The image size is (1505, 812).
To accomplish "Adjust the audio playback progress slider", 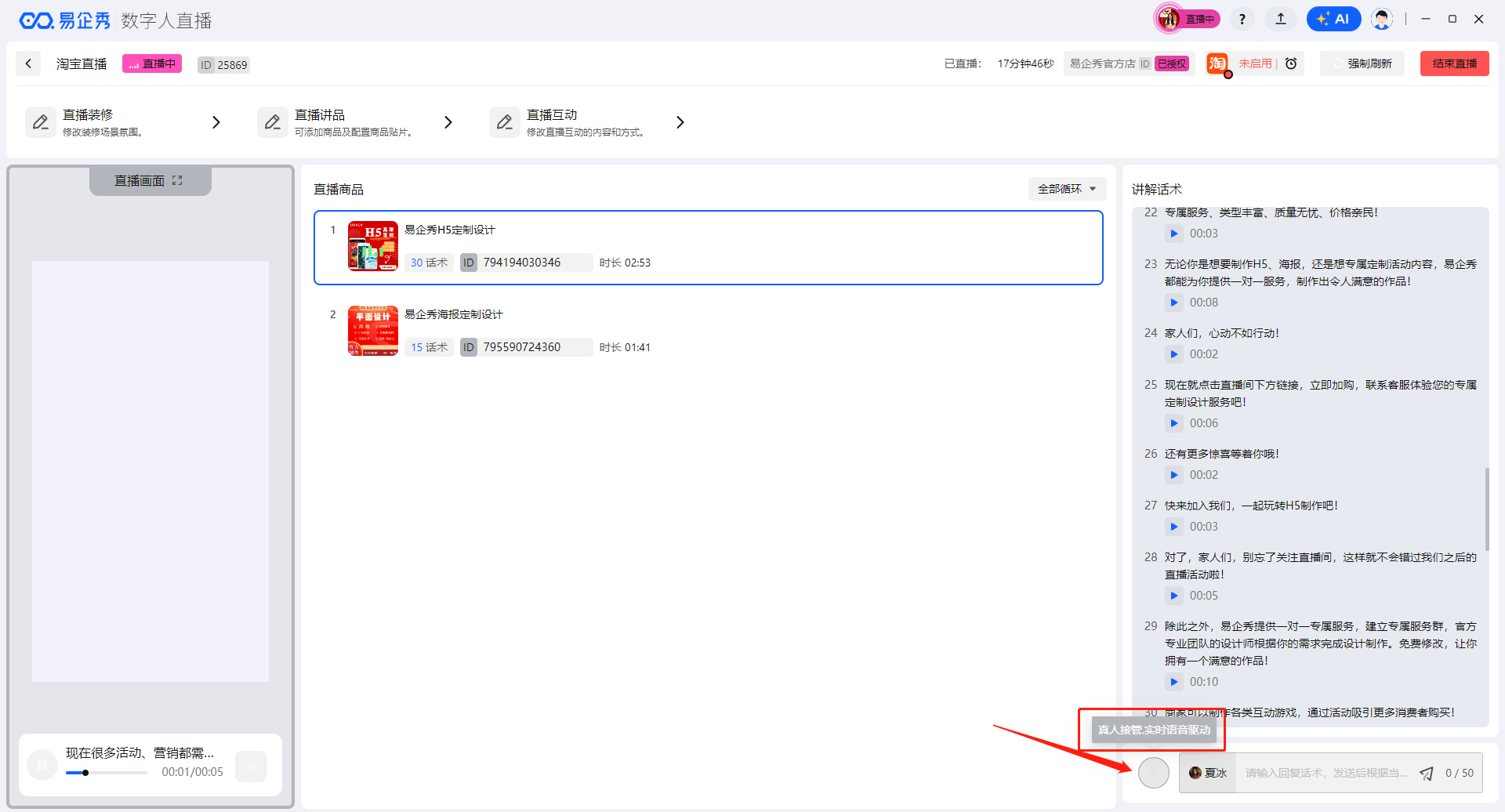I will [107, 773].
